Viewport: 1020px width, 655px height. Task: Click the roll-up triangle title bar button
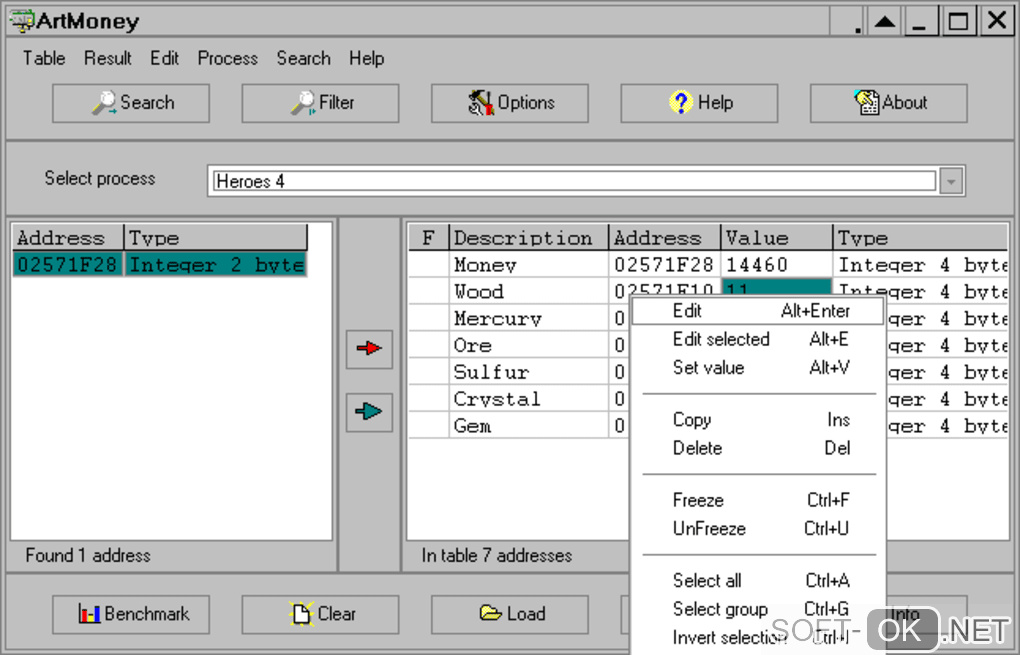(885, 21)
